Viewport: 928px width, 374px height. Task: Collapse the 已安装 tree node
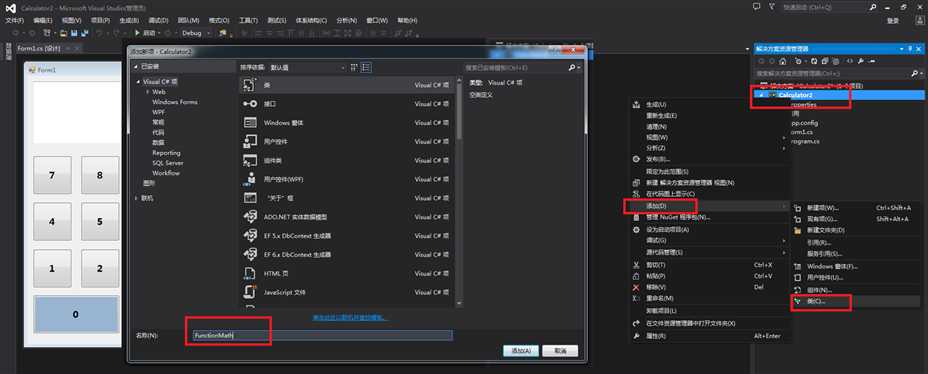click(x=137, y=67)
